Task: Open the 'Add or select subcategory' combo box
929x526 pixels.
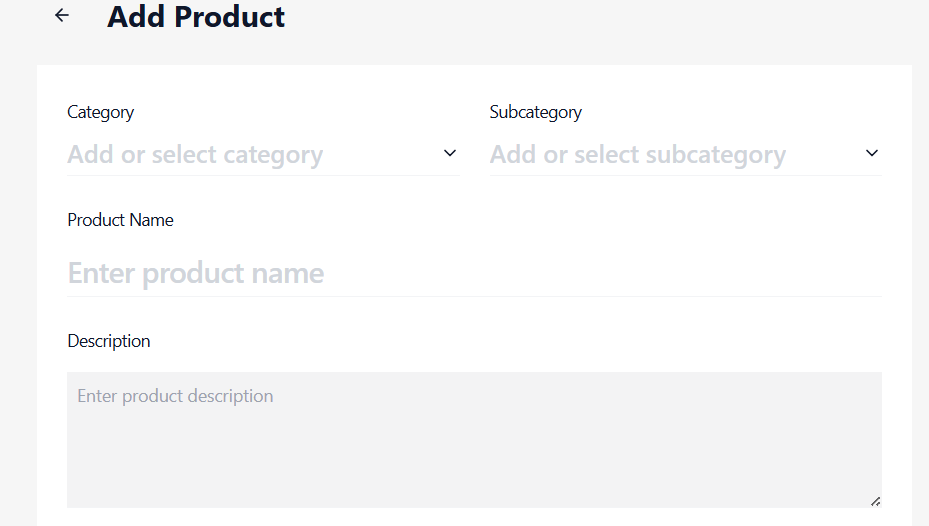Action: pyautogui.click(x=685, y=155)
